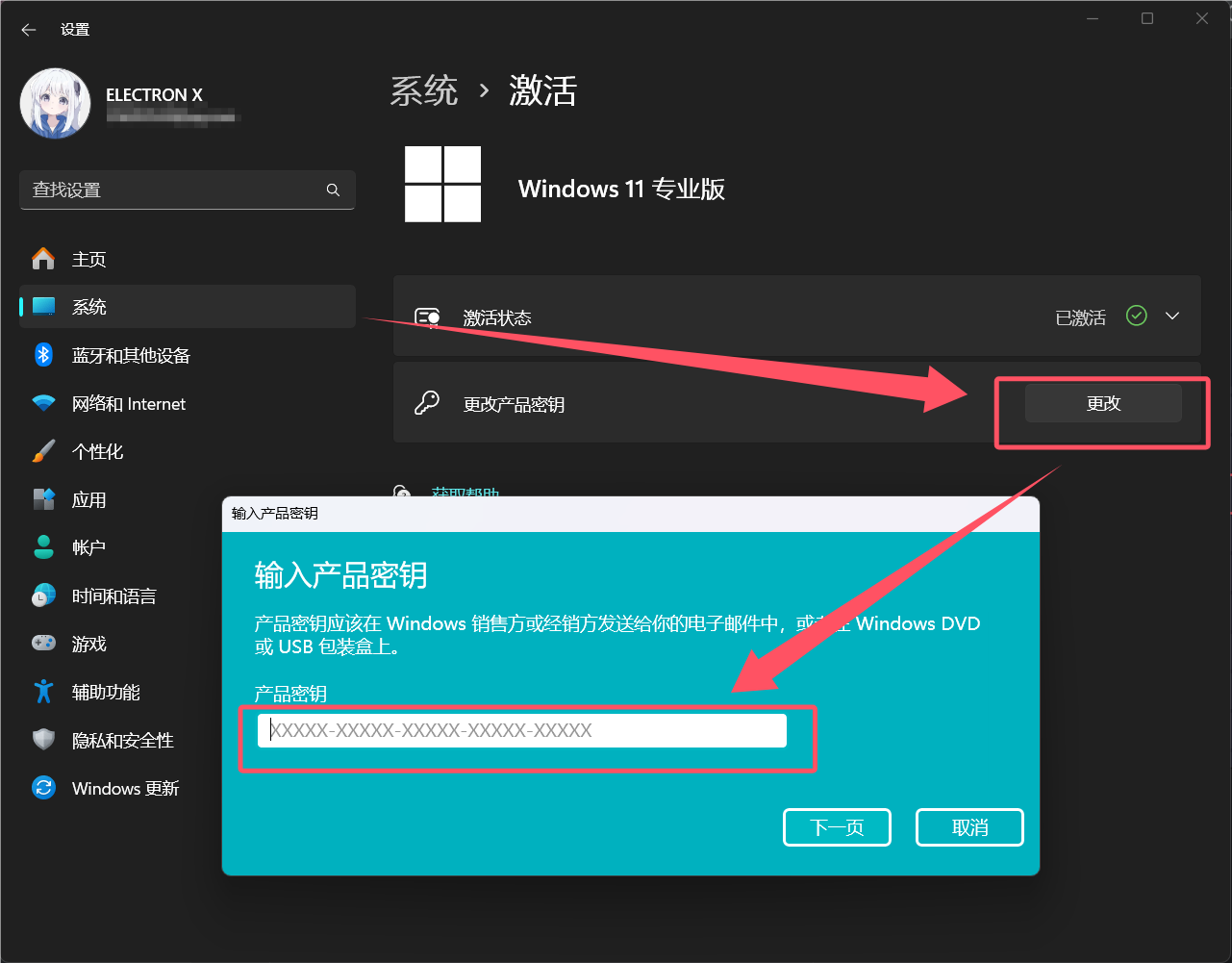Click the 隐私和安全性 shield icon

pos(43,740)
